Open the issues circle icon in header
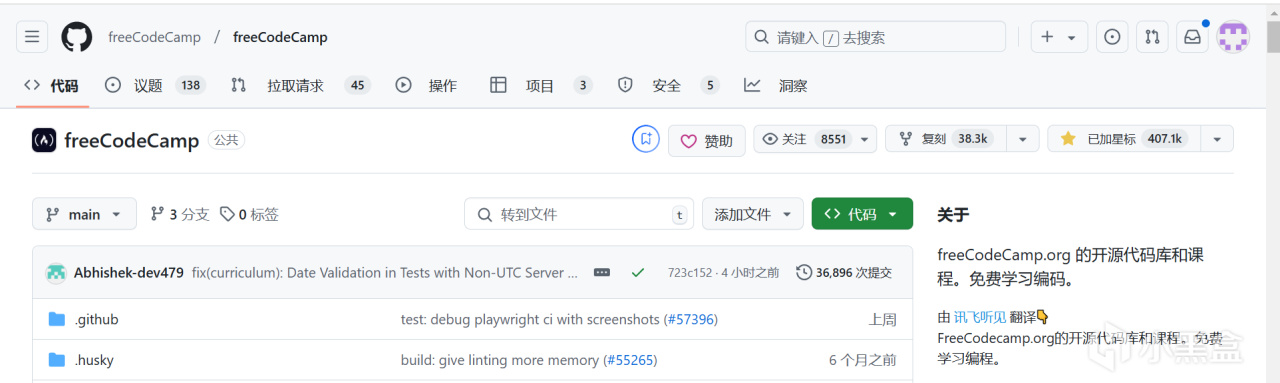1280x383 pixels. tap(1112, 37)
